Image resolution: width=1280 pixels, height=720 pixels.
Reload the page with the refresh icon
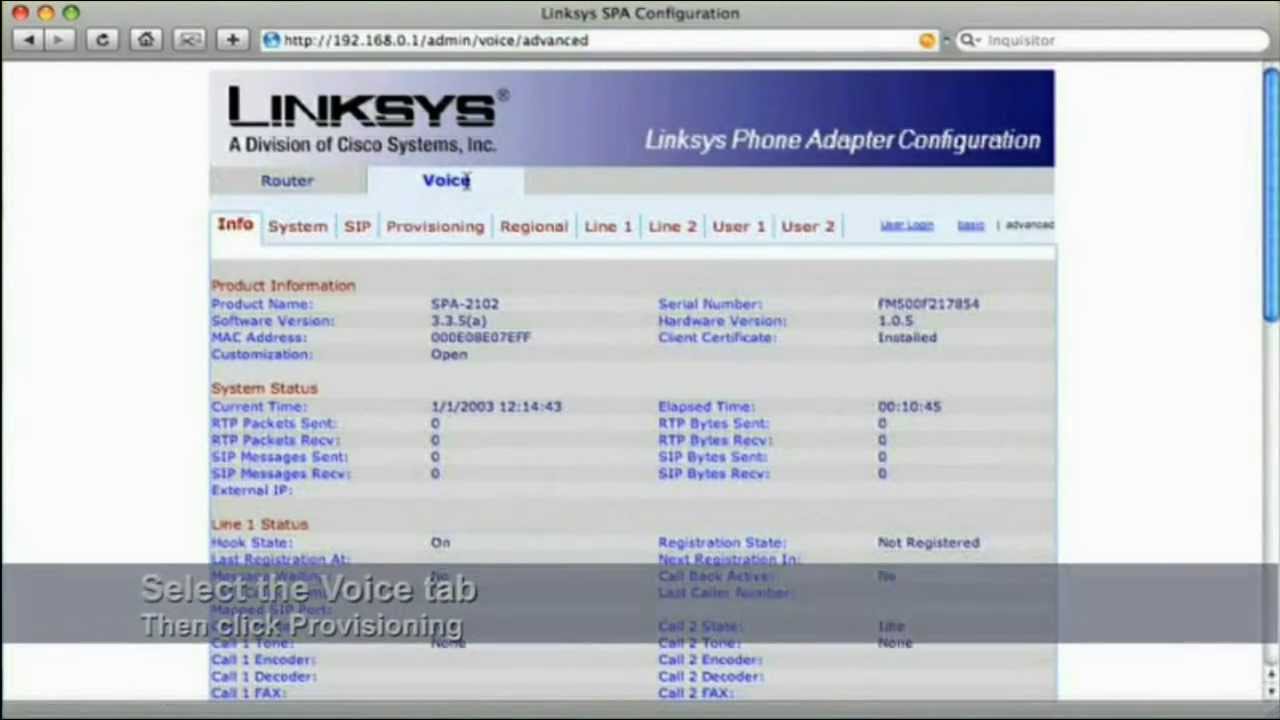click(x=102, y=40)
